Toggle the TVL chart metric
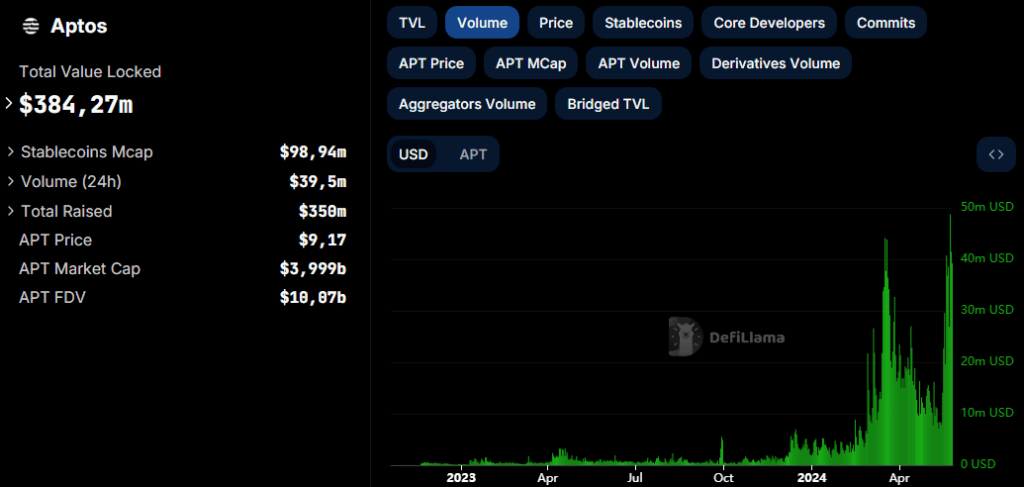The height and width of the screenshot is (487, 1024). 412,23
